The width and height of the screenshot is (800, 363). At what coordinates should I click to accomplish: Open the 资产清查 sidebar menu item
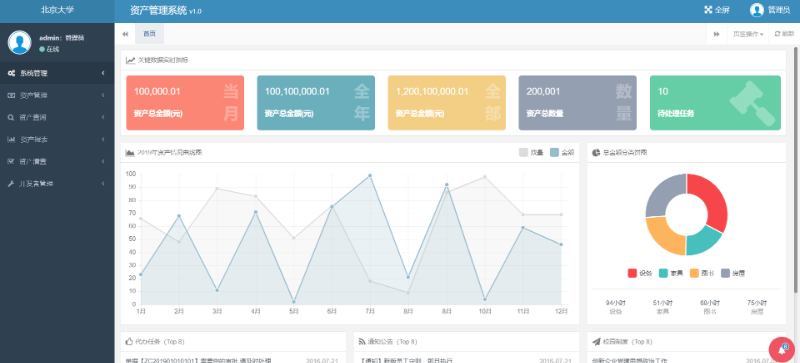(57, 161)
